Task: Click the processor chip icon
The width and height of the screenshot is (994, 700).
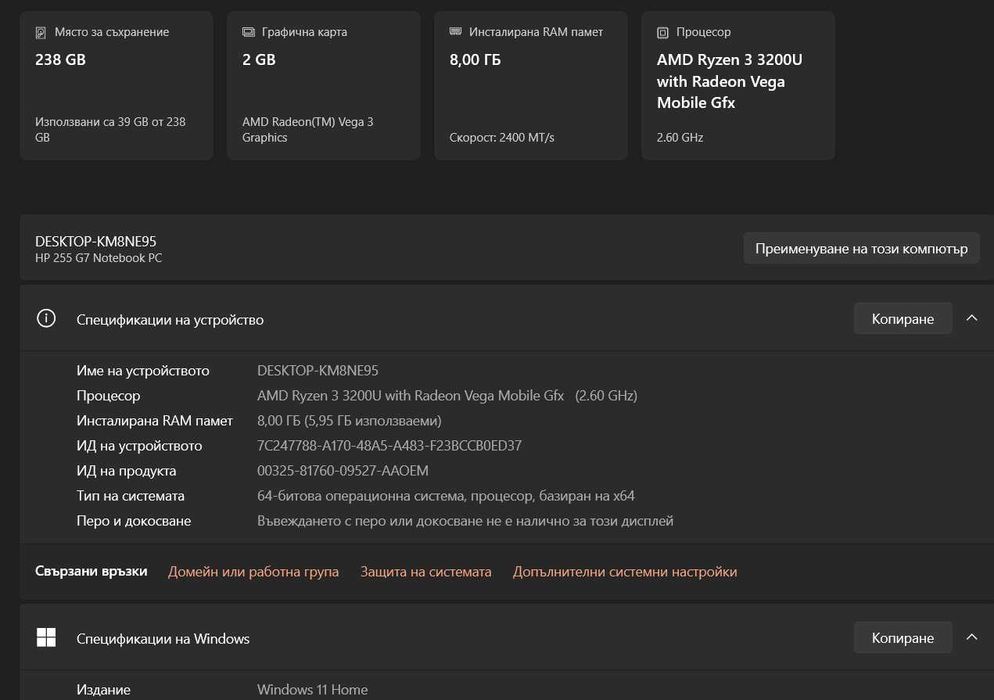Action: point(662,32)
